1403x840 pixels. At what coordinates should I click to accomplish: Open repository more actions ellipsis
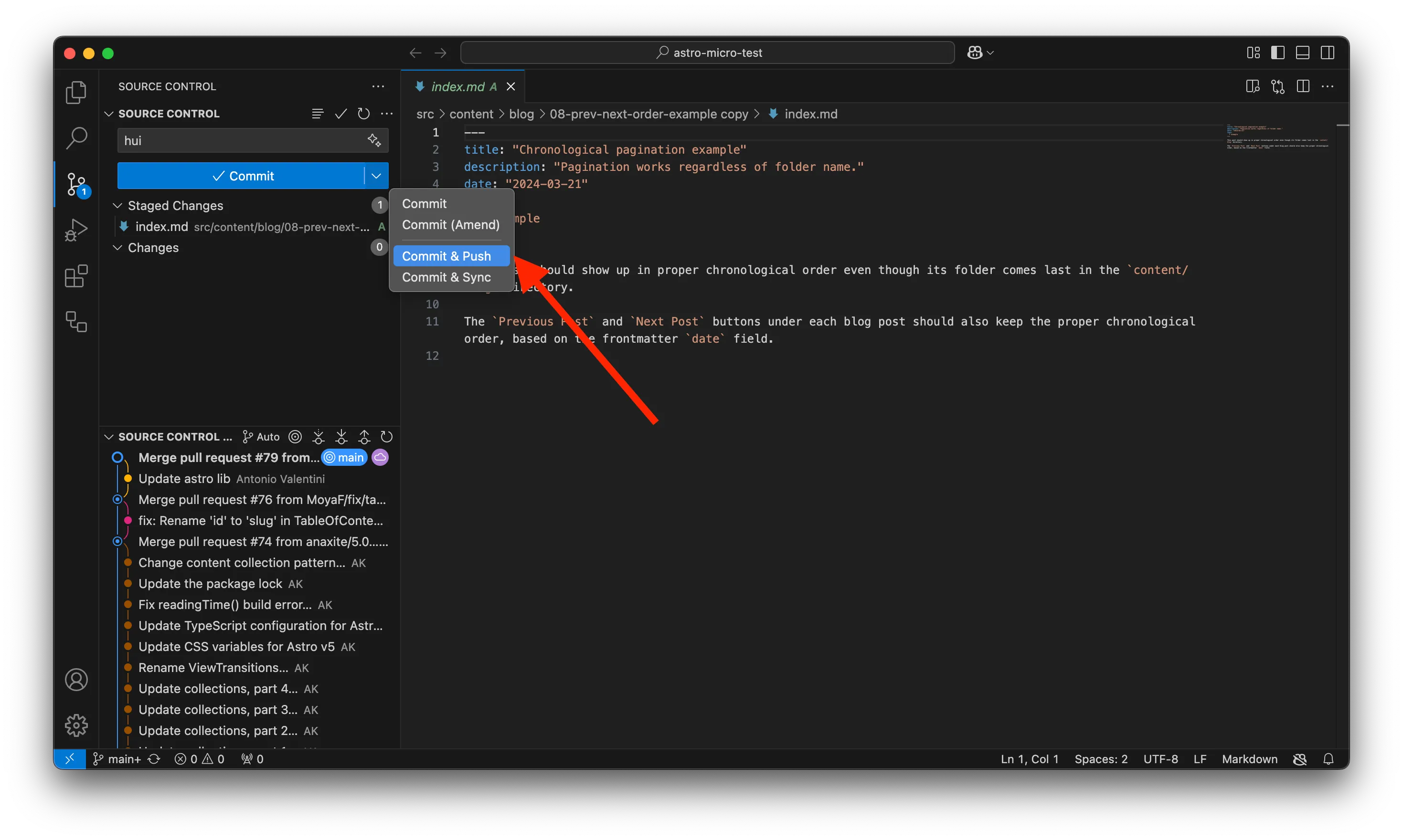(x=387, y=114)
